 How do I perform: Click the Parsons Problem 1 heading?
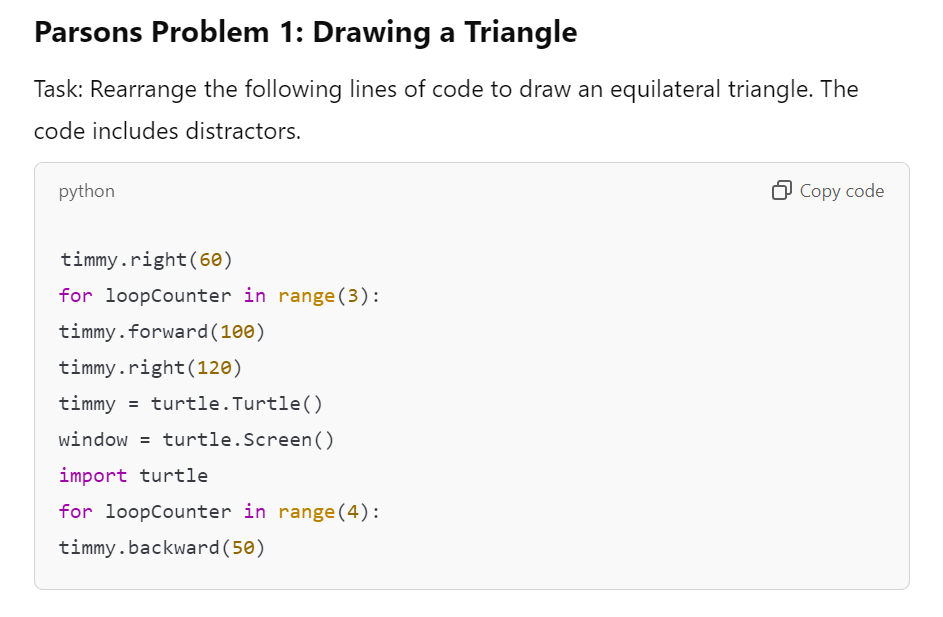(x=305, y=31)
